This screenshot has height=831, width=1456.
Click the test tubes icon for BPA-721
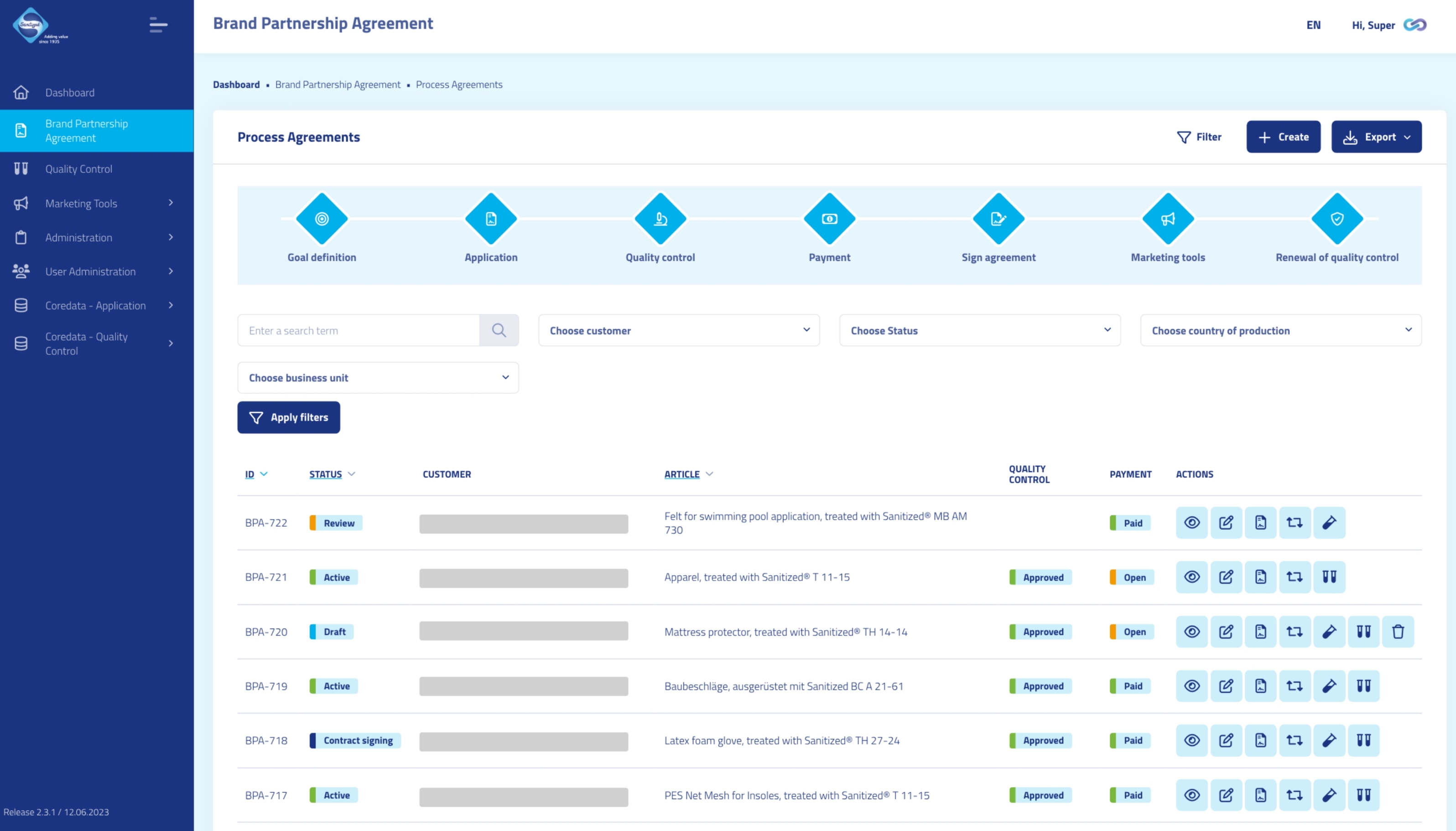[x=1329, y=577]
